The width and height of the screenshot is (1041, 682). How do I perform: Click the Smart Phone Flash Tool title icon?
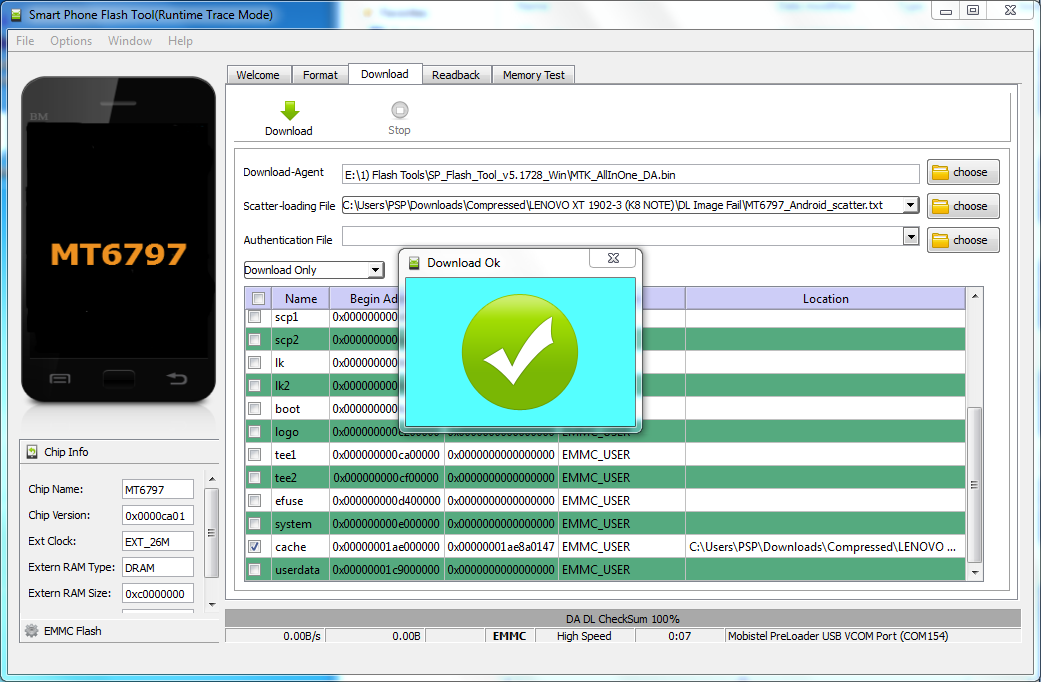tap(16, 15)
